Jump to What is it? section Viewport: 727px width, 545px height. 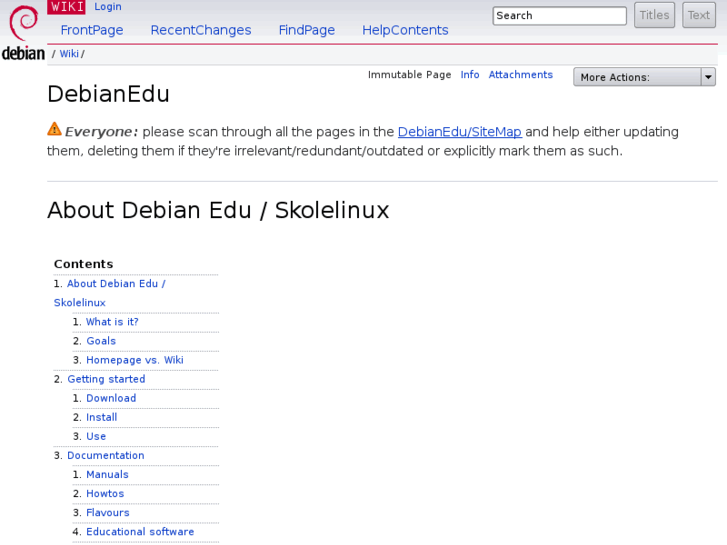point(112,322)
